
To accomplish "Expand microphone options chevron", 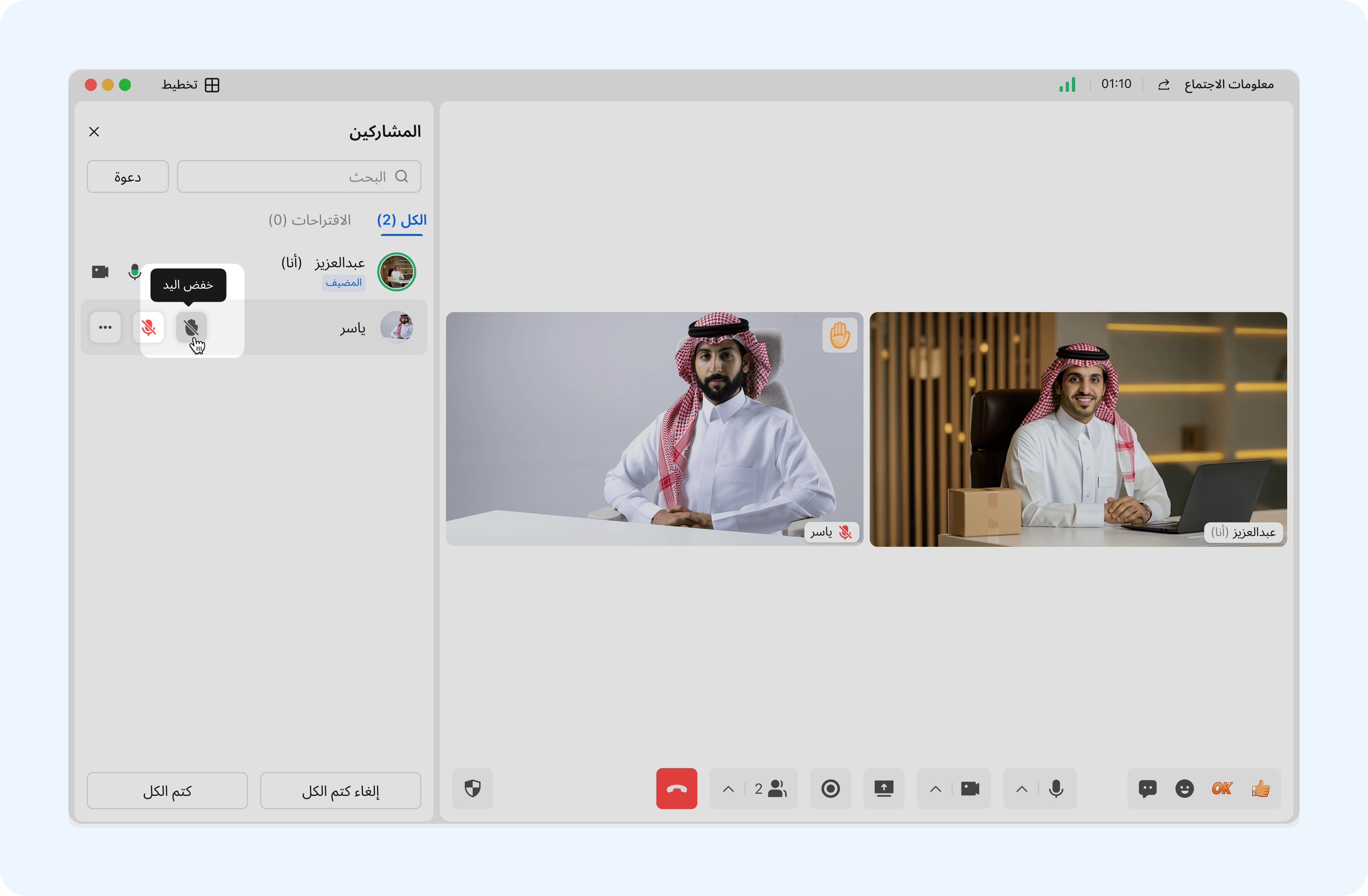I will pyautogui.click(x=1021, y=789).
